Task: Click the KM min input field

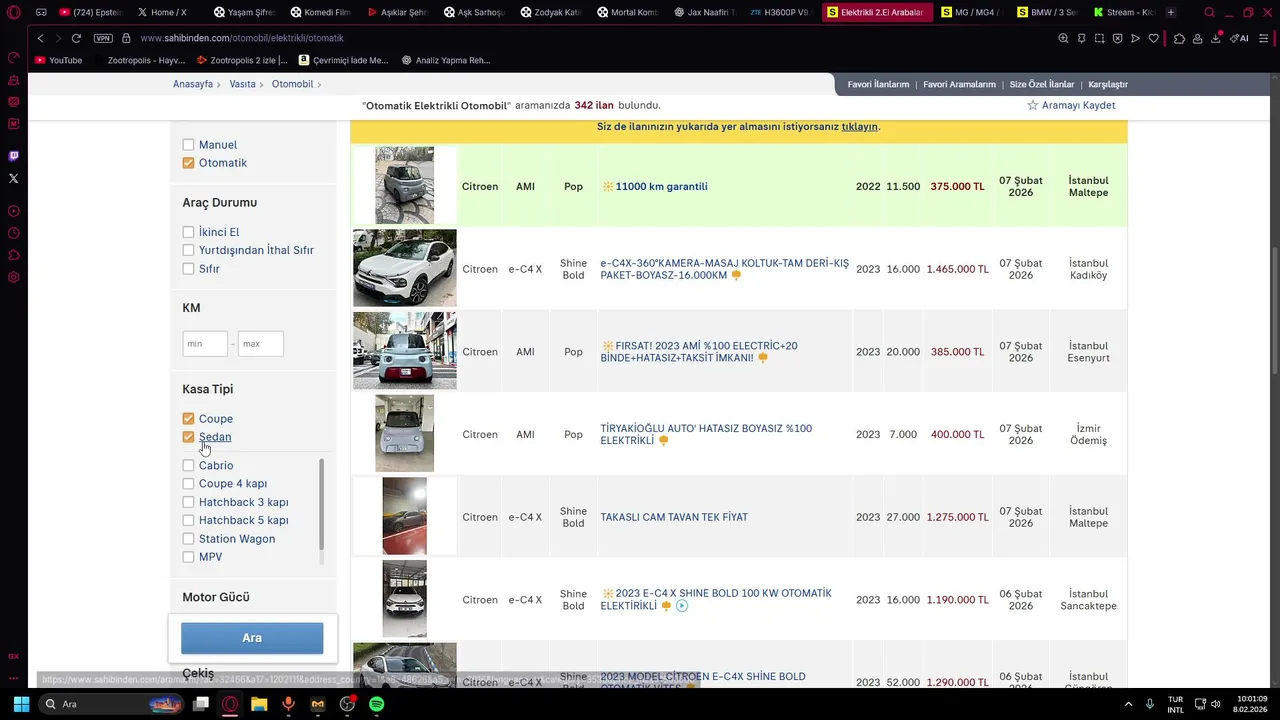Action: pos(205,344)
